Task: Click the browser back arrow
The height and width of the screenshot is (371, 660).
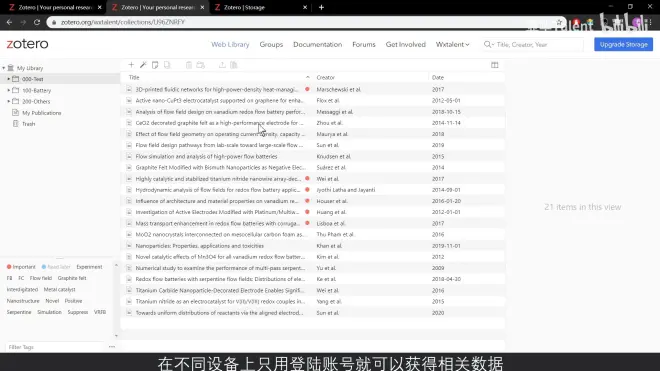Action: pyautogui.click(x=9, y=22)
